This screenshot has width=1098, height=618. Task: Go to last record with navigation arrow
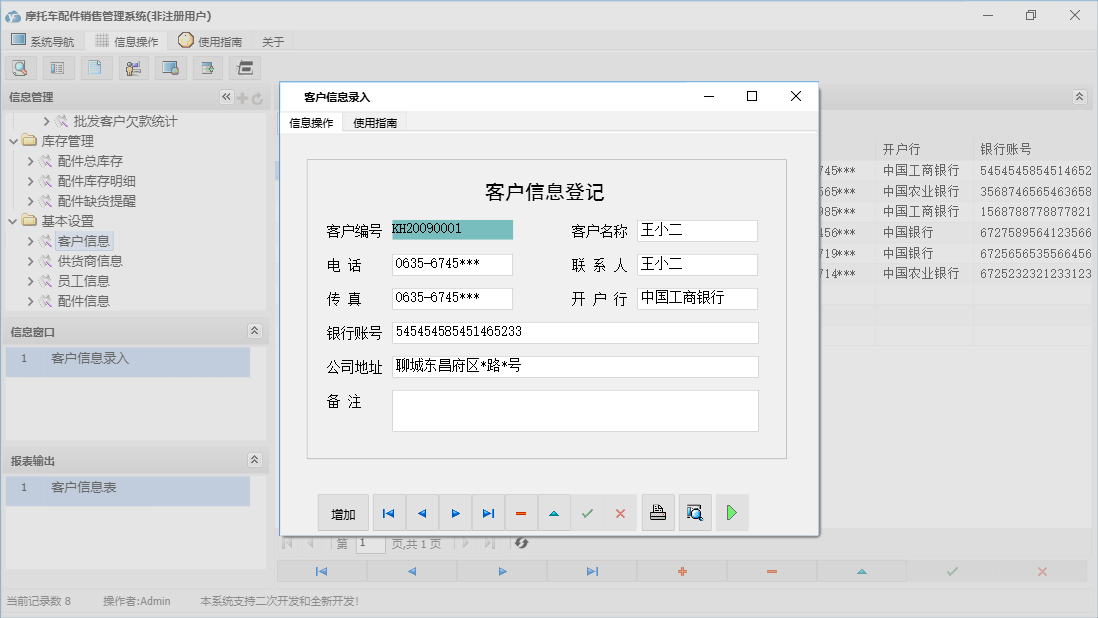[x=488, y=512]
